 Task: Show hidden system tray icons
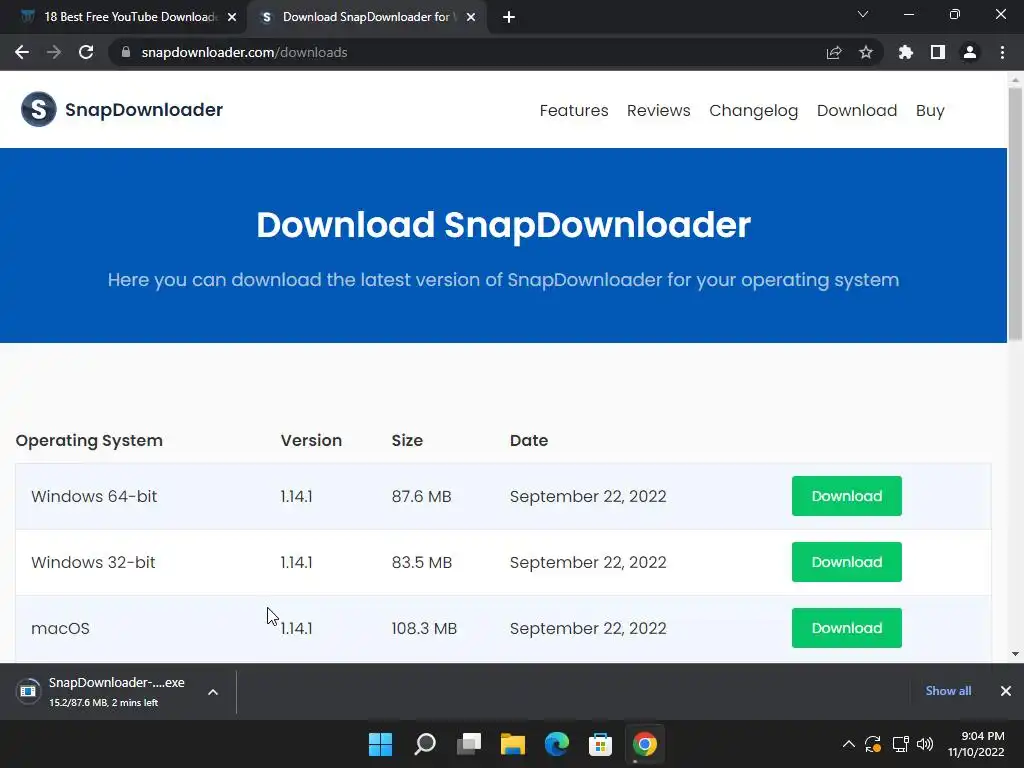pos(848,744)
